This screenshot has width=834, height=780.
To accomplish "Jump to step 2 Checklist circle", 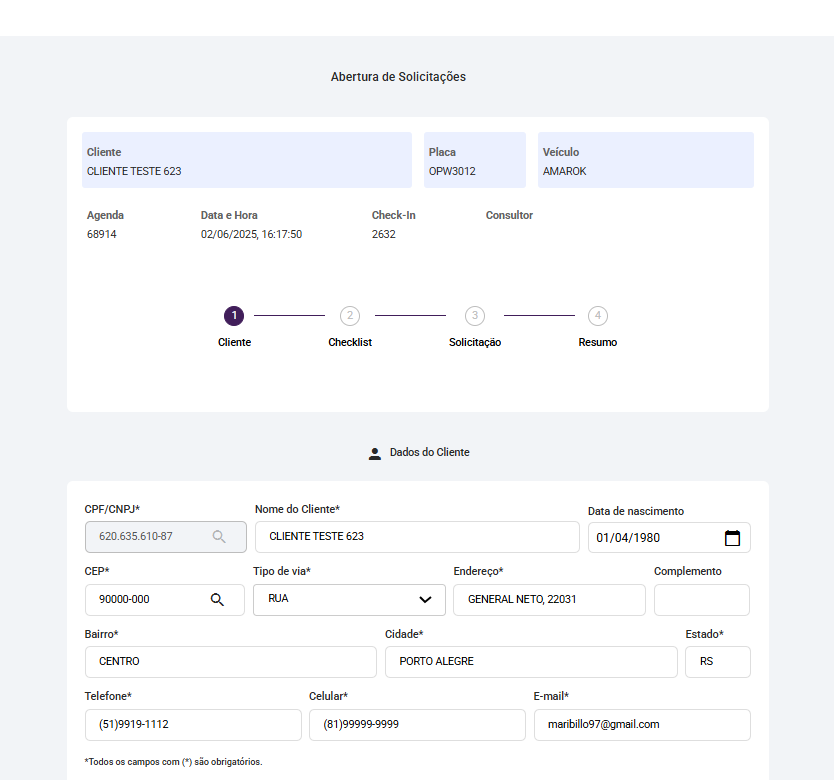I will [349, 316].
